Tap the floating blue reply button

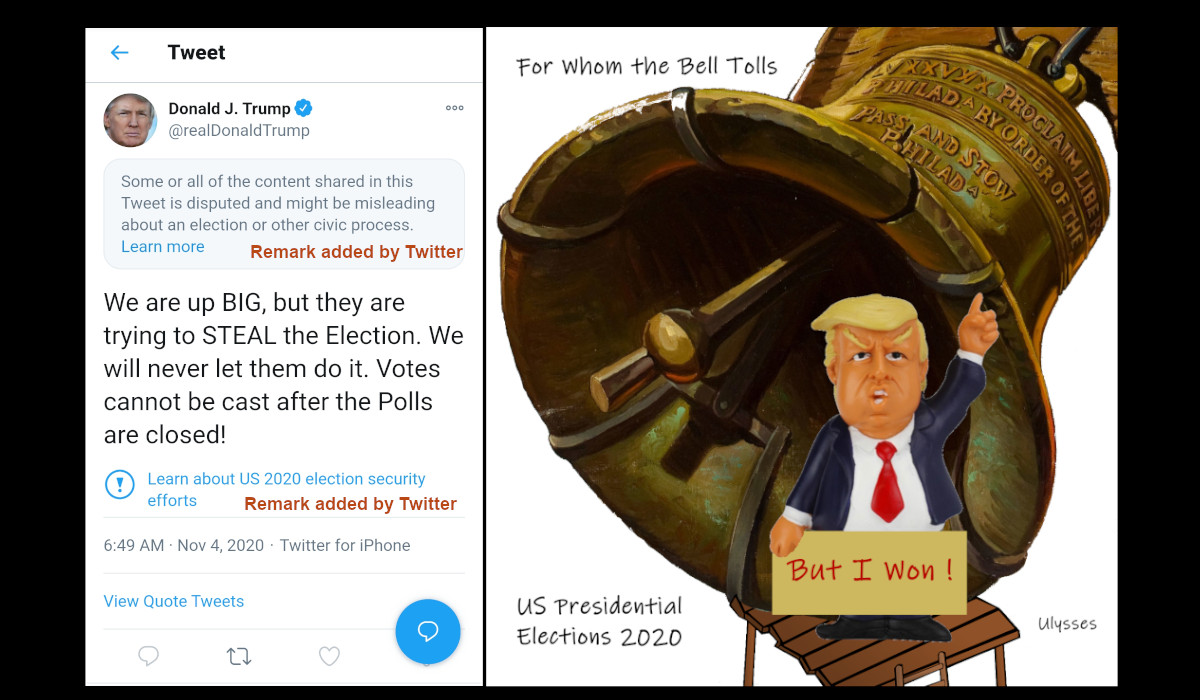428,632
